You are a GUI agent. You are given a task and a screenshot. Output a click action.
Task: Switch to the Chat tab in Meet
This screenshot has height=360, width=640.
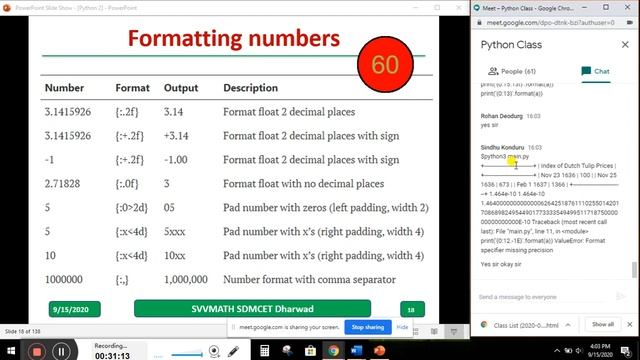coord(596,71)
